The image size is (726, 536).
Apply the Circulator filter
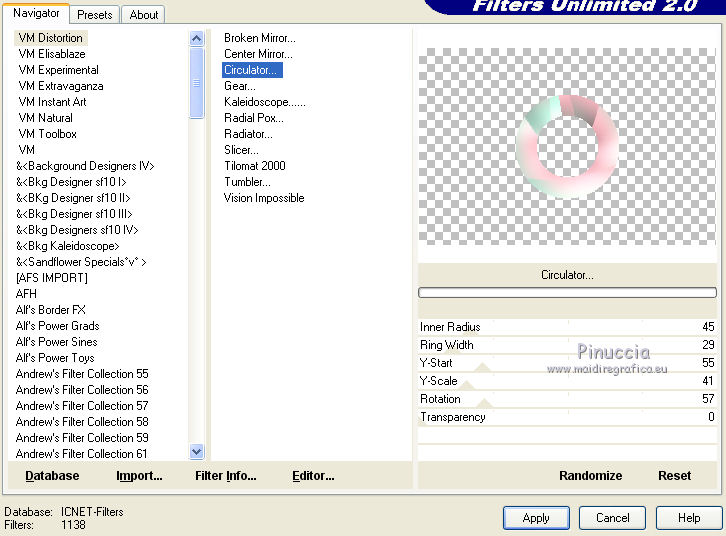tap(536, 518)
